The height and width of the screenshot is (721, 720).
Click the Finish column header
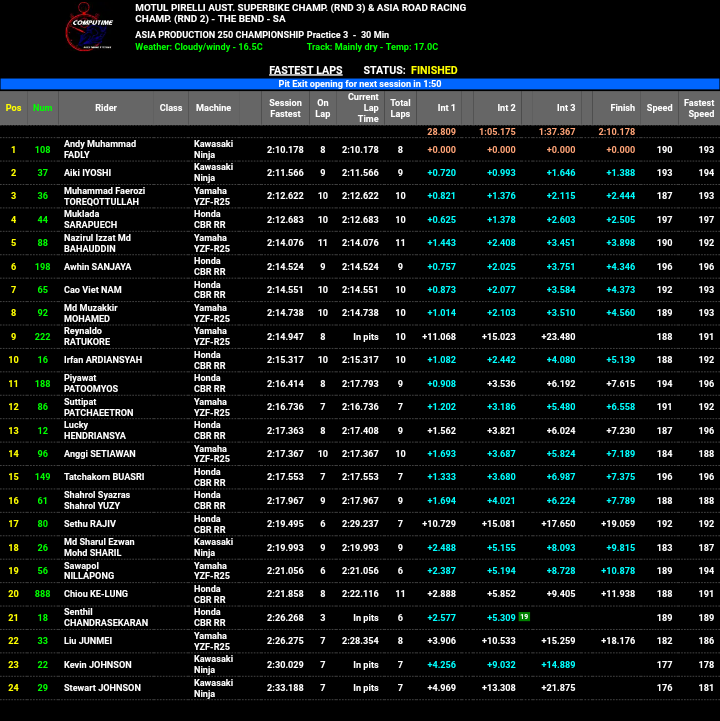[618, 108]
